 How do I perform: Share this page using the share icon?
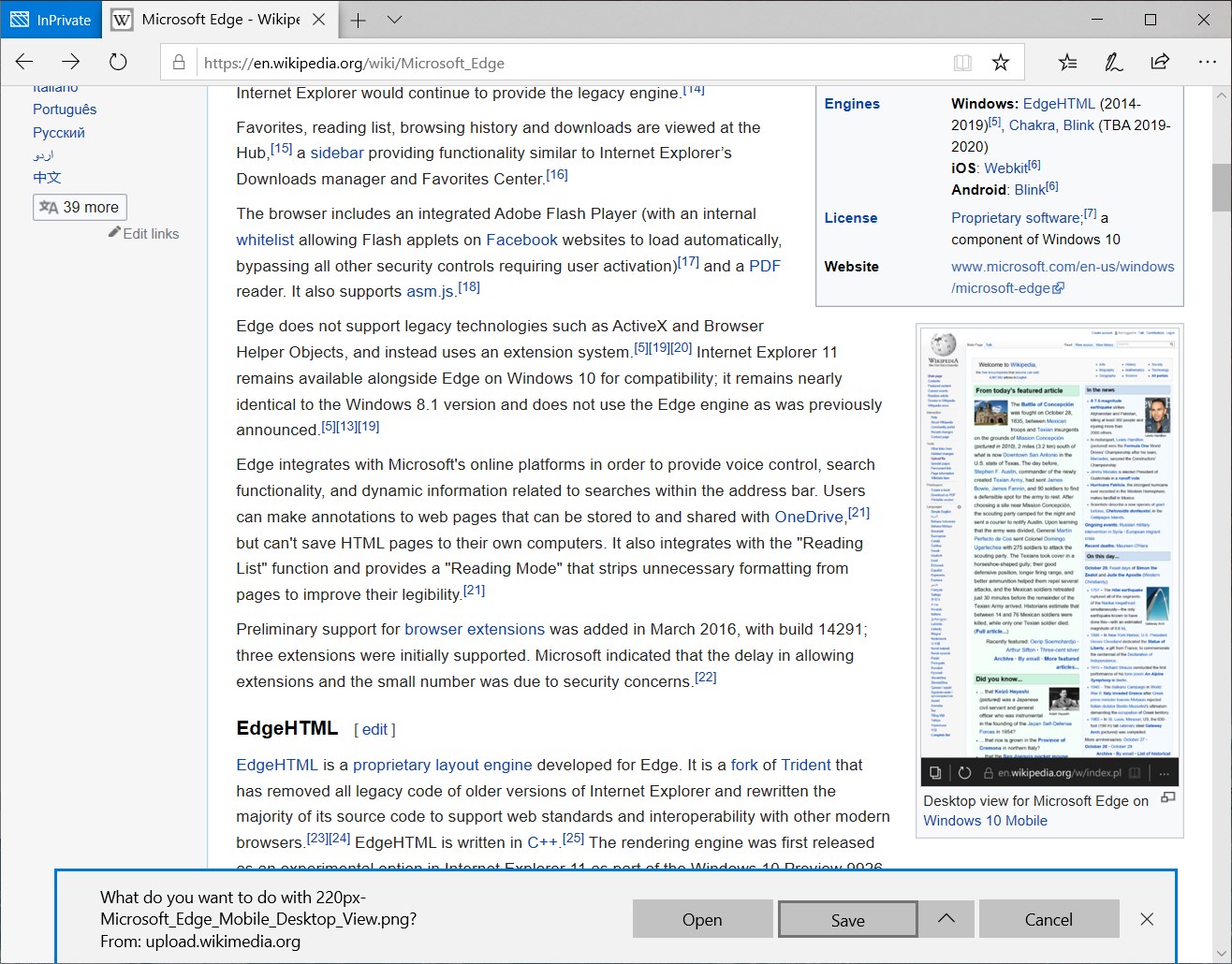coord(1160,63)
